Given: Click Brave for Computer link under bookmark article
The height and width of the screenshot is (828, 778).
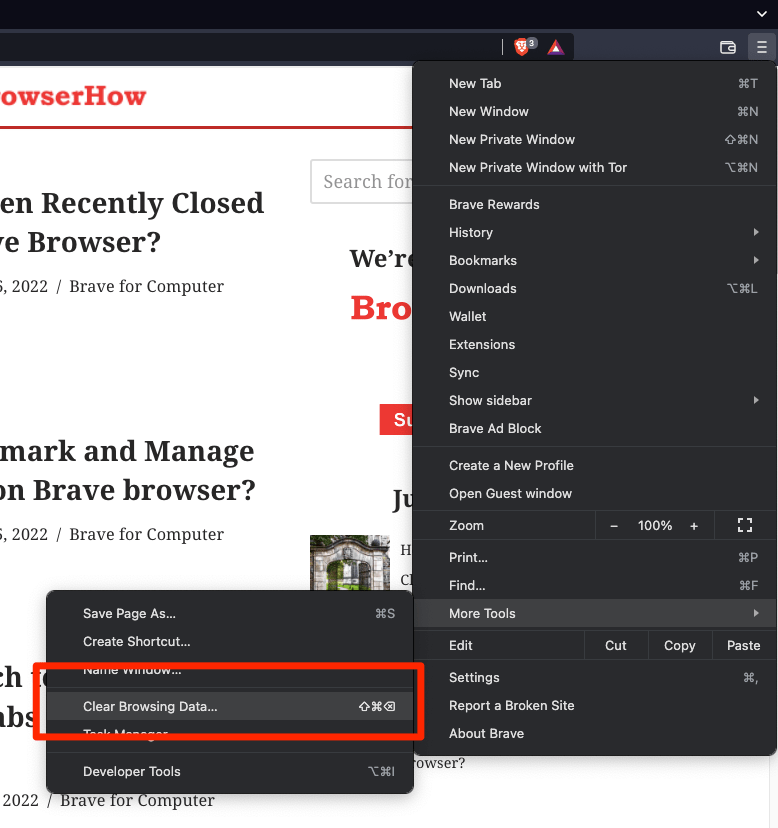Looking at the screenshot, I should [146, 534].
